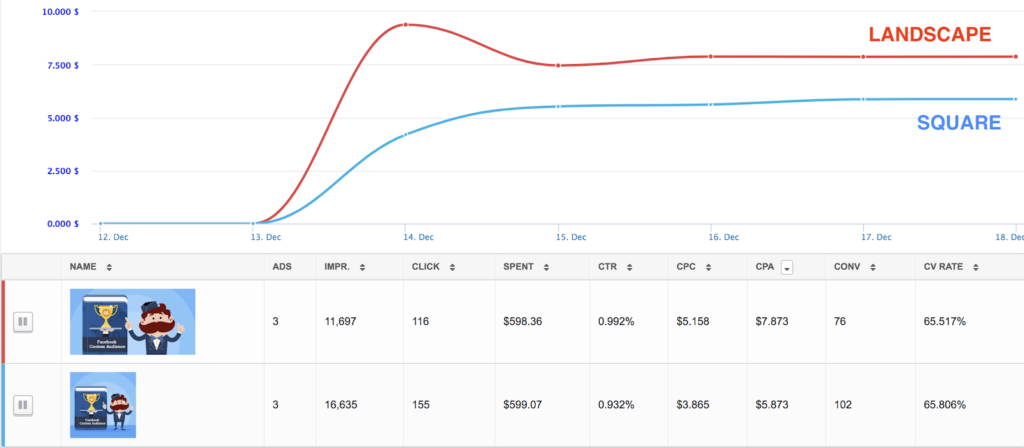1024x448 pixels.
Task: Sort by CPC column arrows
Action: (x=707, y=267)
